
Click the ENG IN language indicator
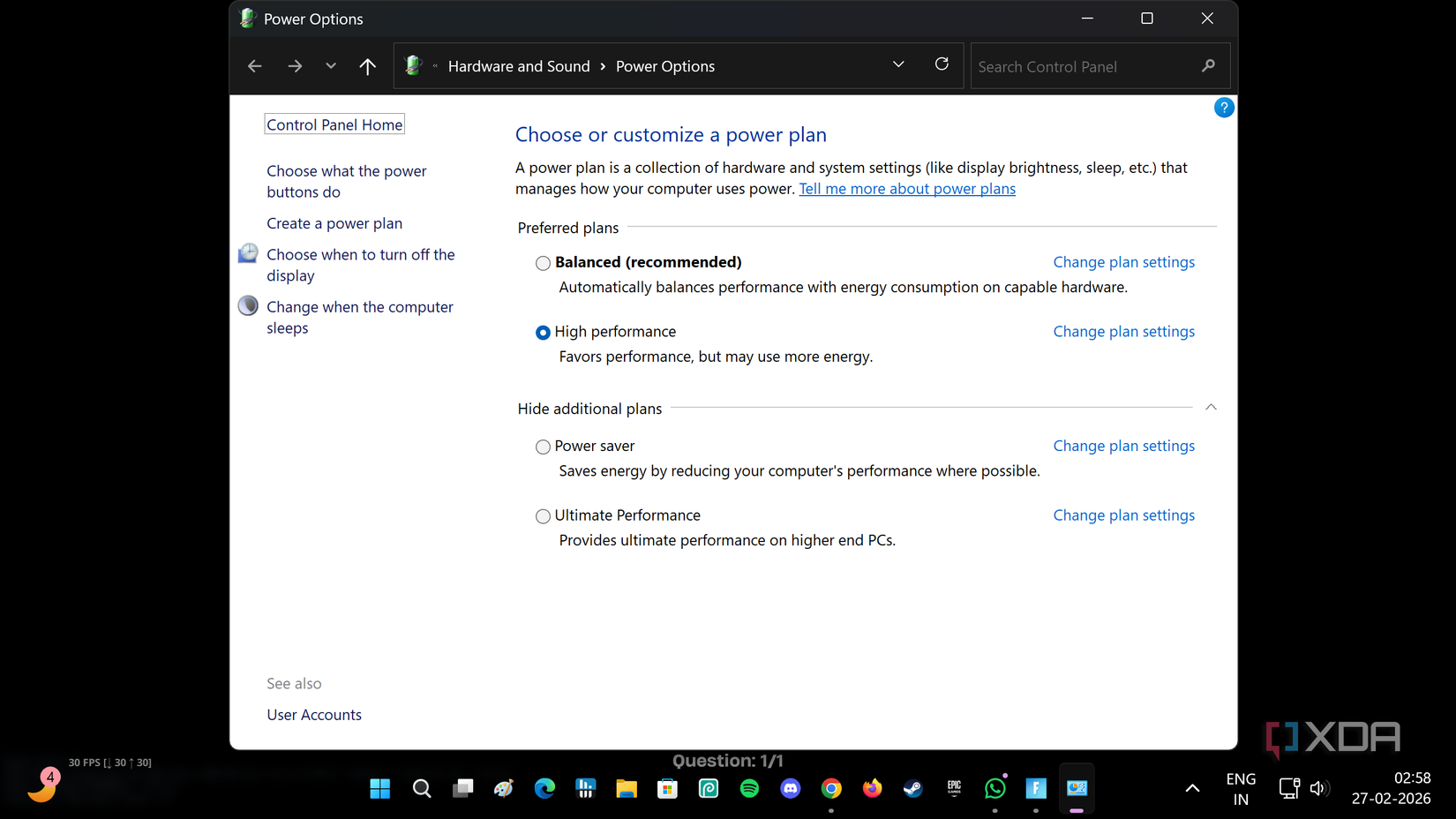[1241, 789]
